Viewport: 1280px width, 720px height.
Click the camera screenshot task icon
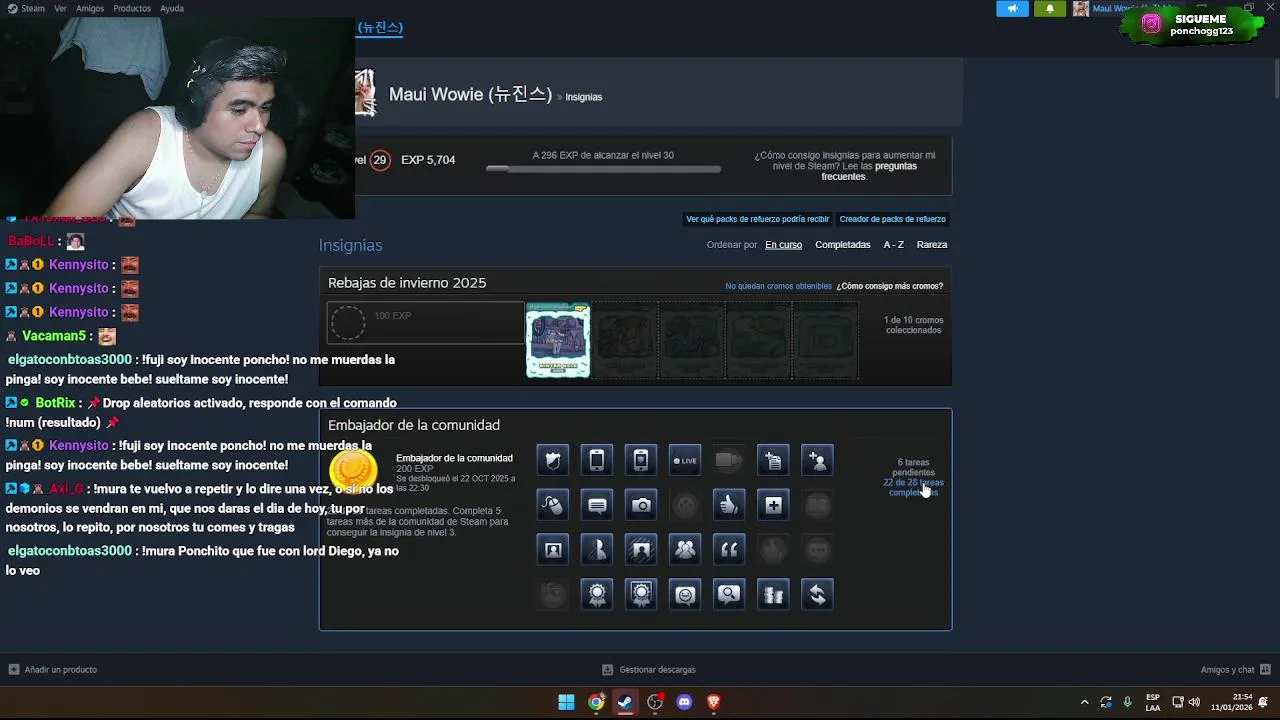[x=641, y=505]
